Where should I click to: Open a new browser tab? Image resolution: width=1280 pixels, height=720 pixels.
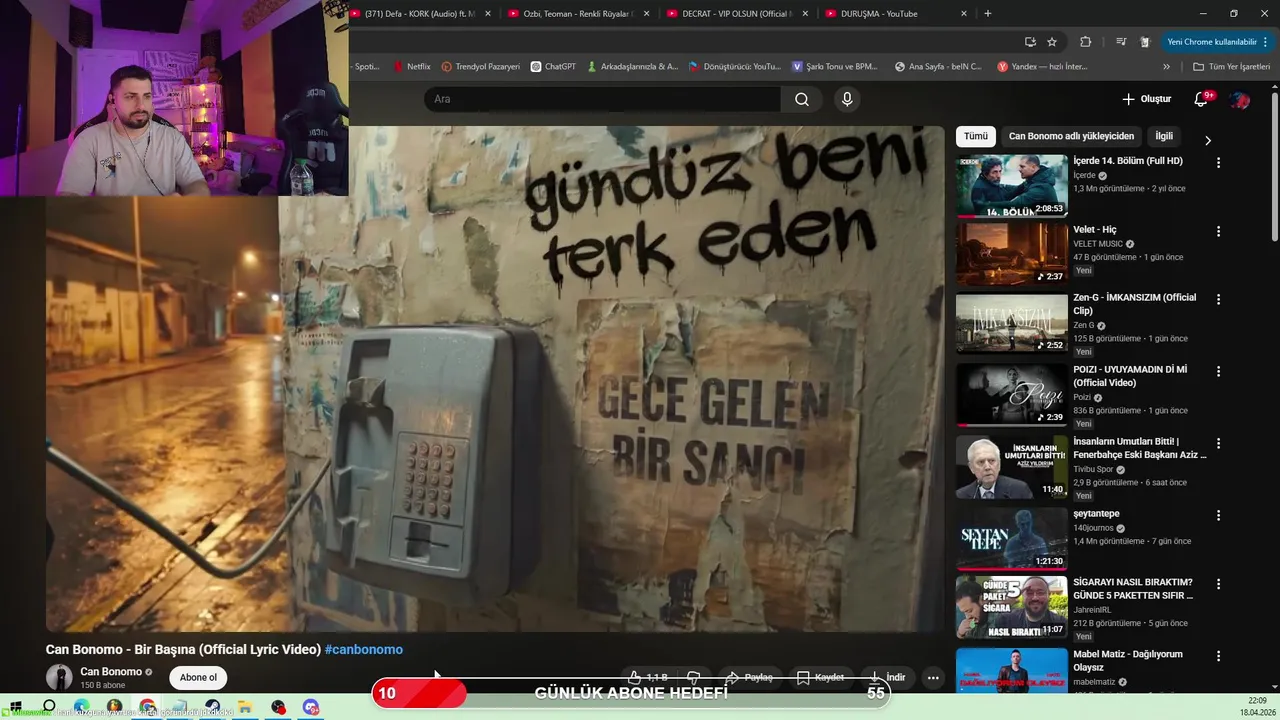988,13
